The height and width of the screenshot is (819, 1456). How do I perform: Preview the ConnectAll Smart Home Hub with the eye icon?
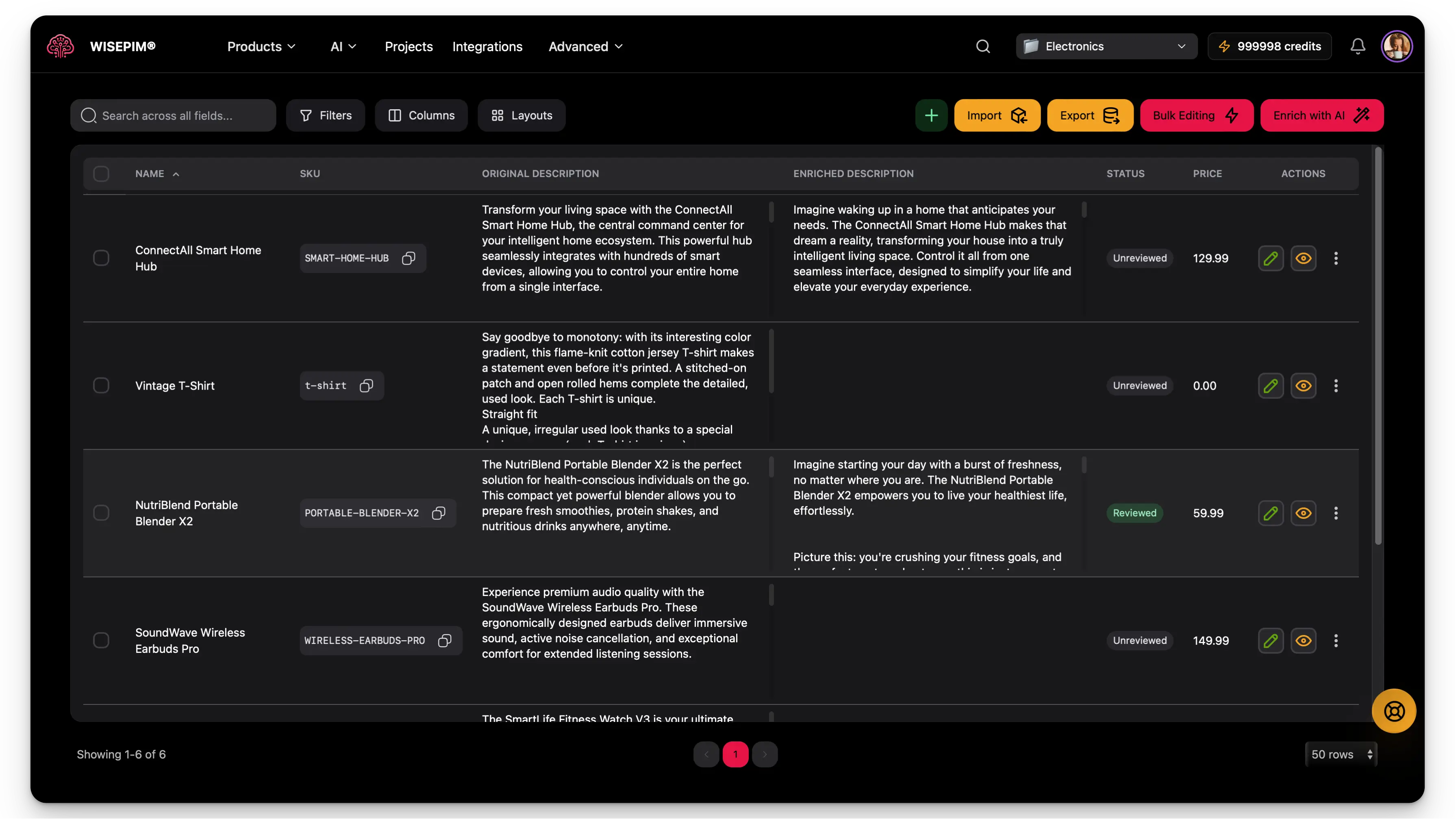coord(1304,258)
